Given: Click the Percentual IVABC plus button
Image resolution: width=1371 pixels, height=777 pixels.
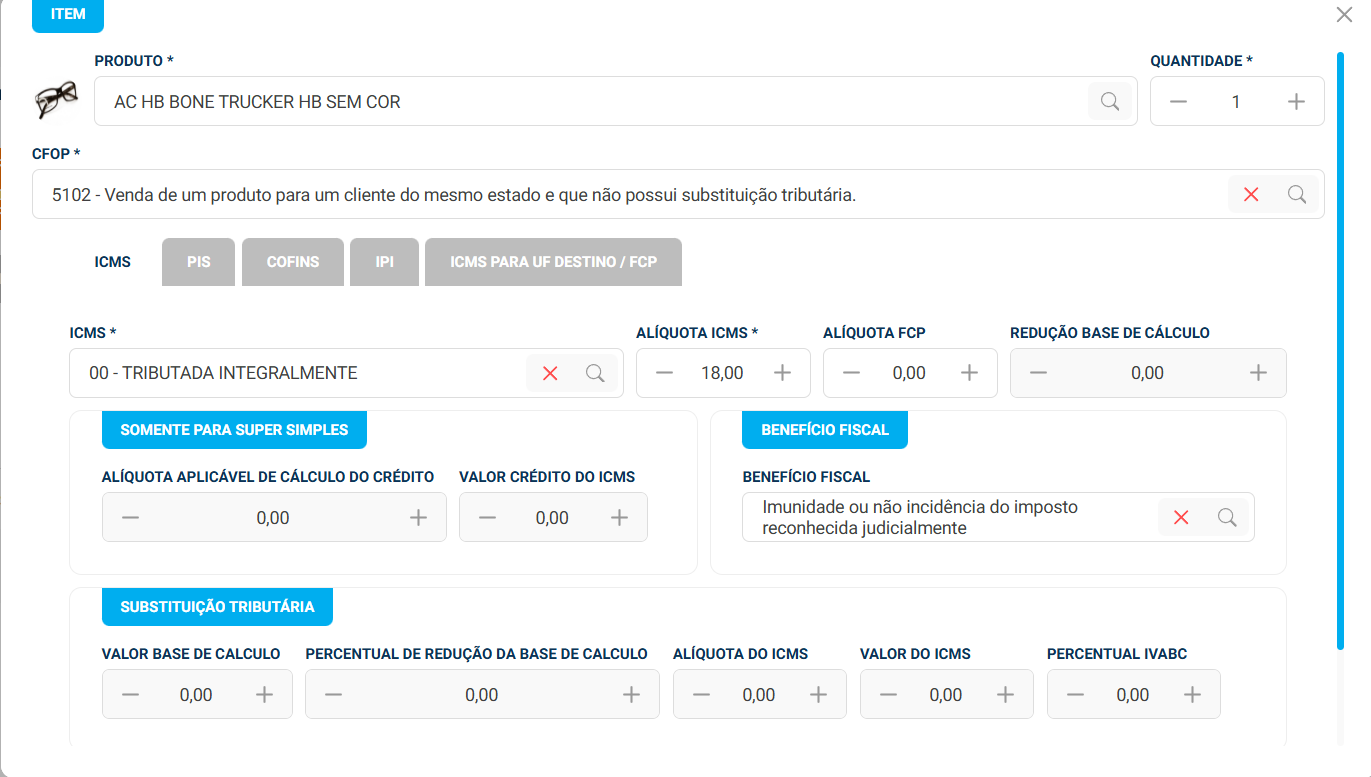Looking at the screenshot, I should 1192,695.
